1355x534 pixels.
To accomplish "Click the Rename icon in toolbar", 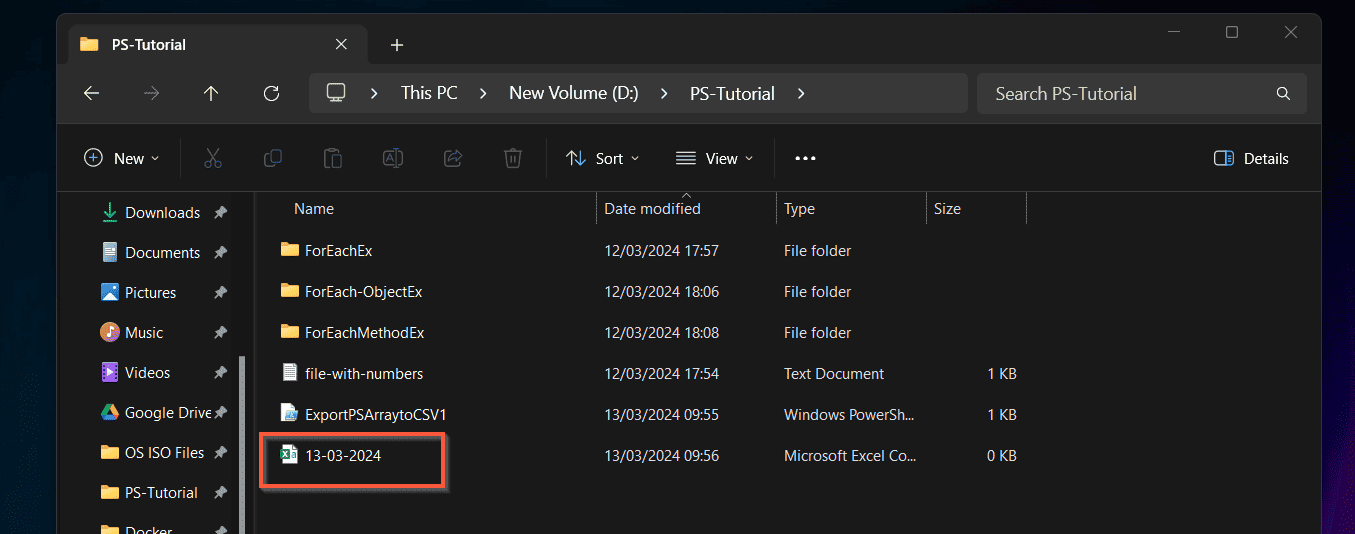I will [393, 158].
